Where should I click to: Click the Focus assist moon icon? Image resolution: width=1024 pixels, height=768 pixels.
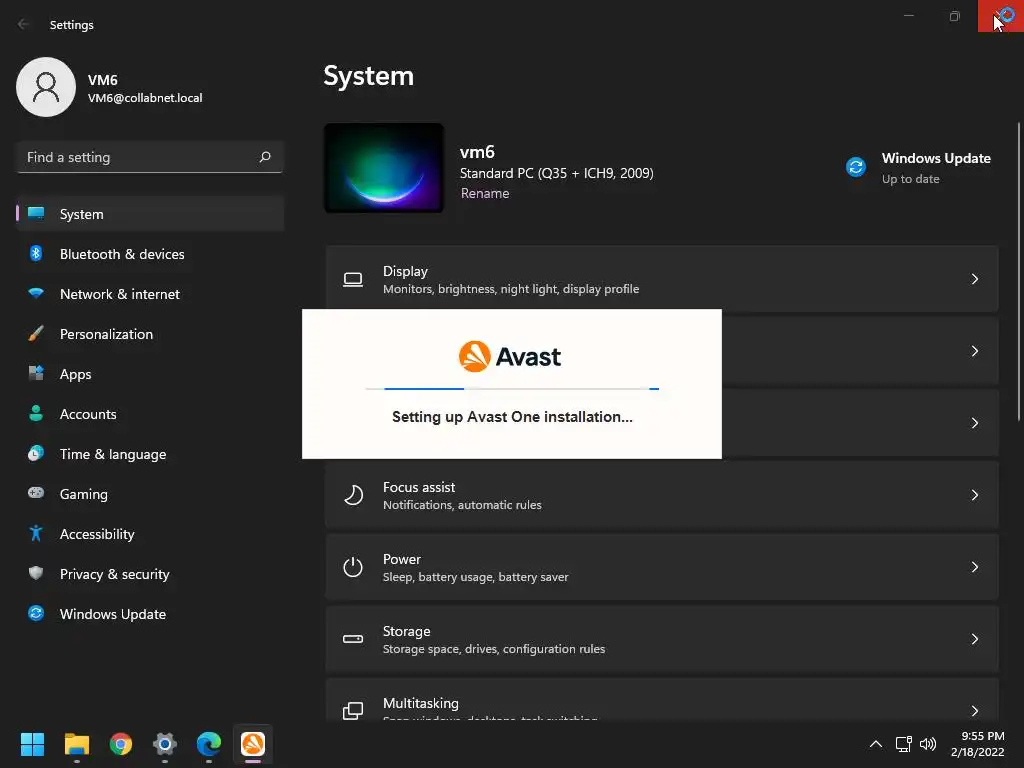353,495
